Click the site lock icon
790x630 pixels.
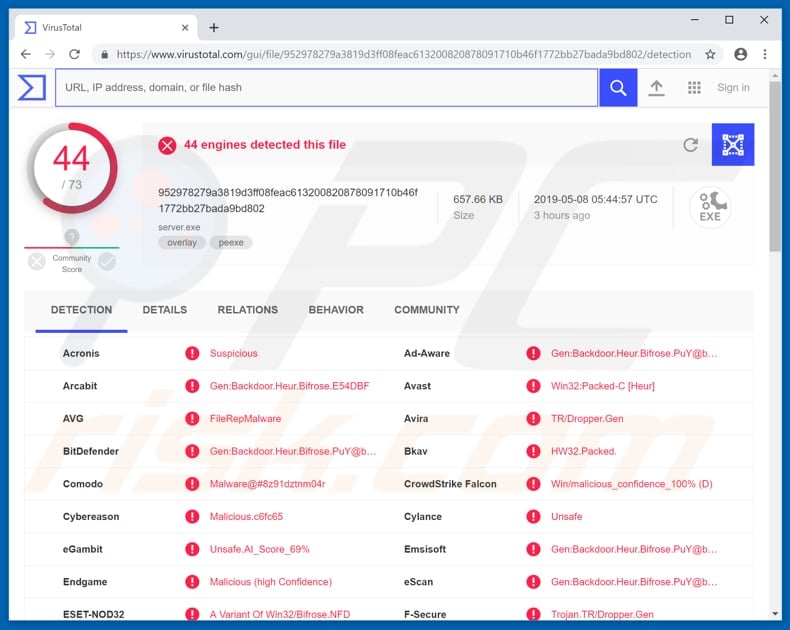[x=104, y=54]
